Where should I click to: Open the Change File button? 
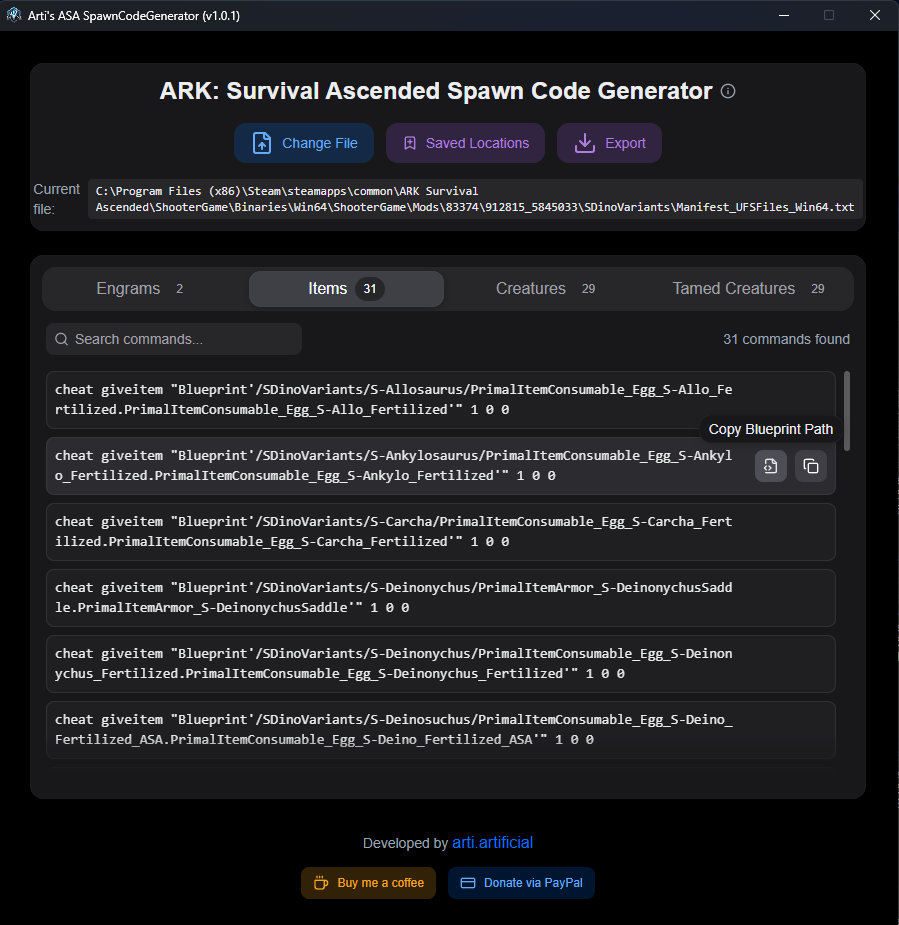[x=304, y=143]
